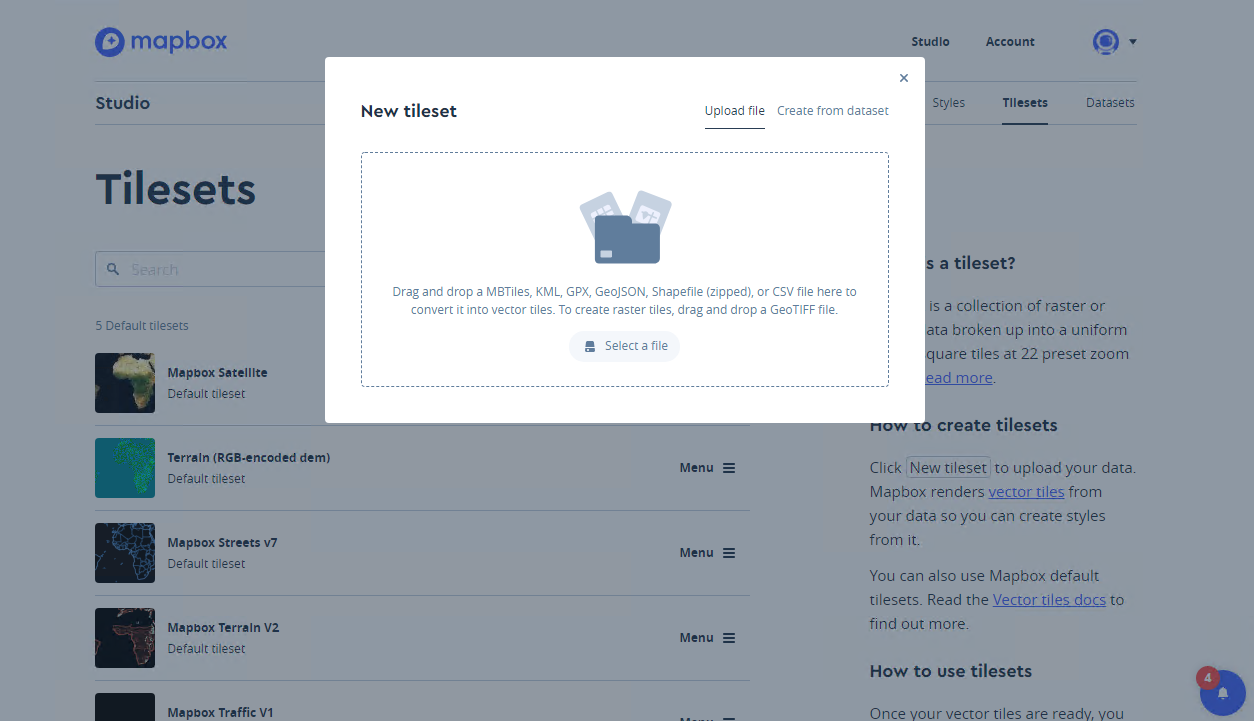Open the Datasets tab

[1111, 103]
